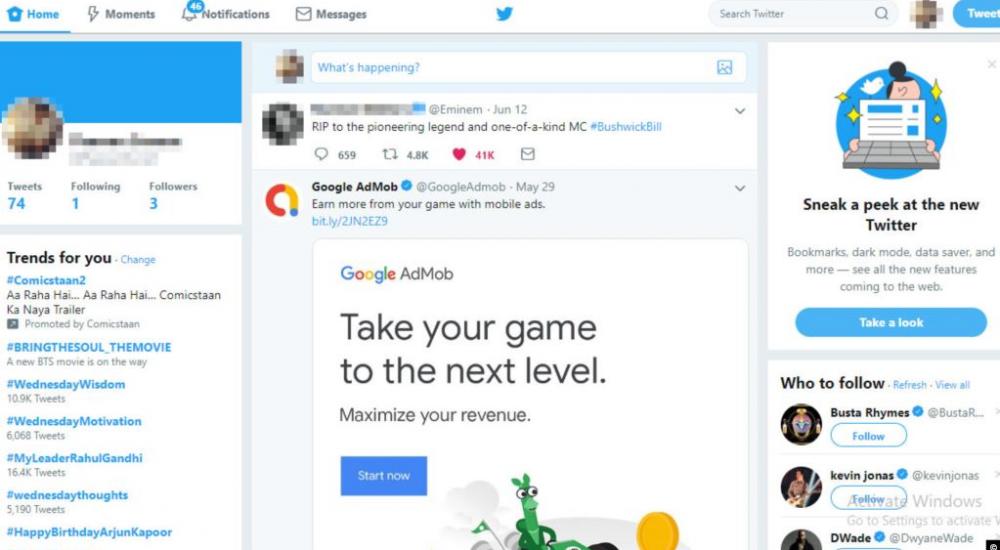
Task: Add a photo using the image icon
Action: (724, 68)
